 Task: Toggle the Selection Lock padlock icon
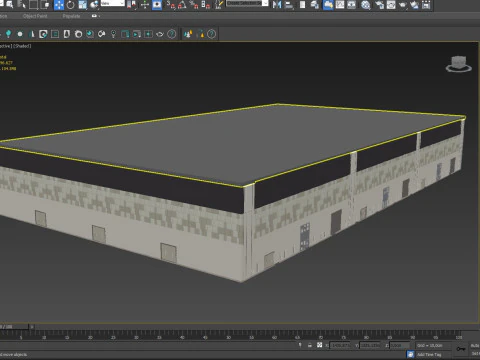coord(310,345)
